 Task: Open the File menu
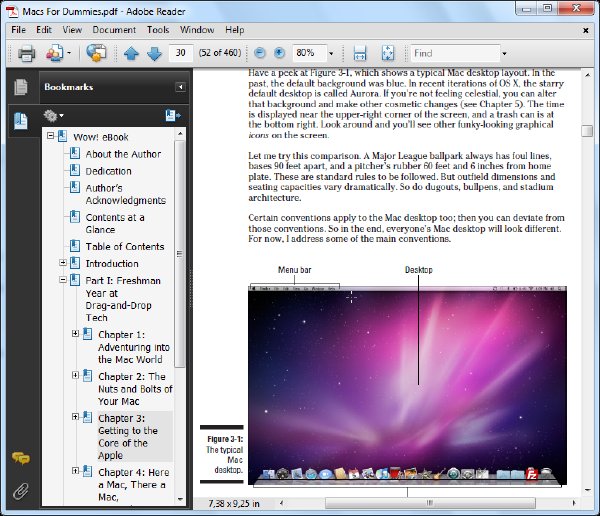(x=18, y=30)
